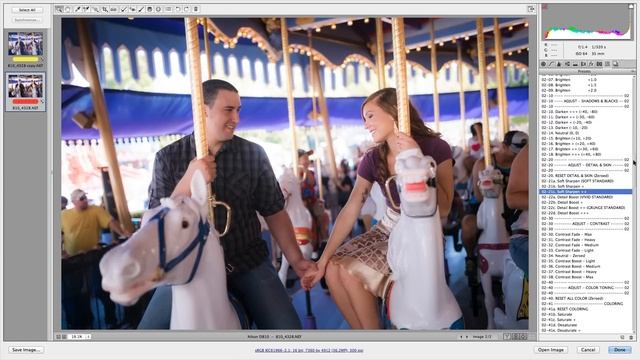Select the Adjustment Brush tool
The image size is (640, 360).
141,9
